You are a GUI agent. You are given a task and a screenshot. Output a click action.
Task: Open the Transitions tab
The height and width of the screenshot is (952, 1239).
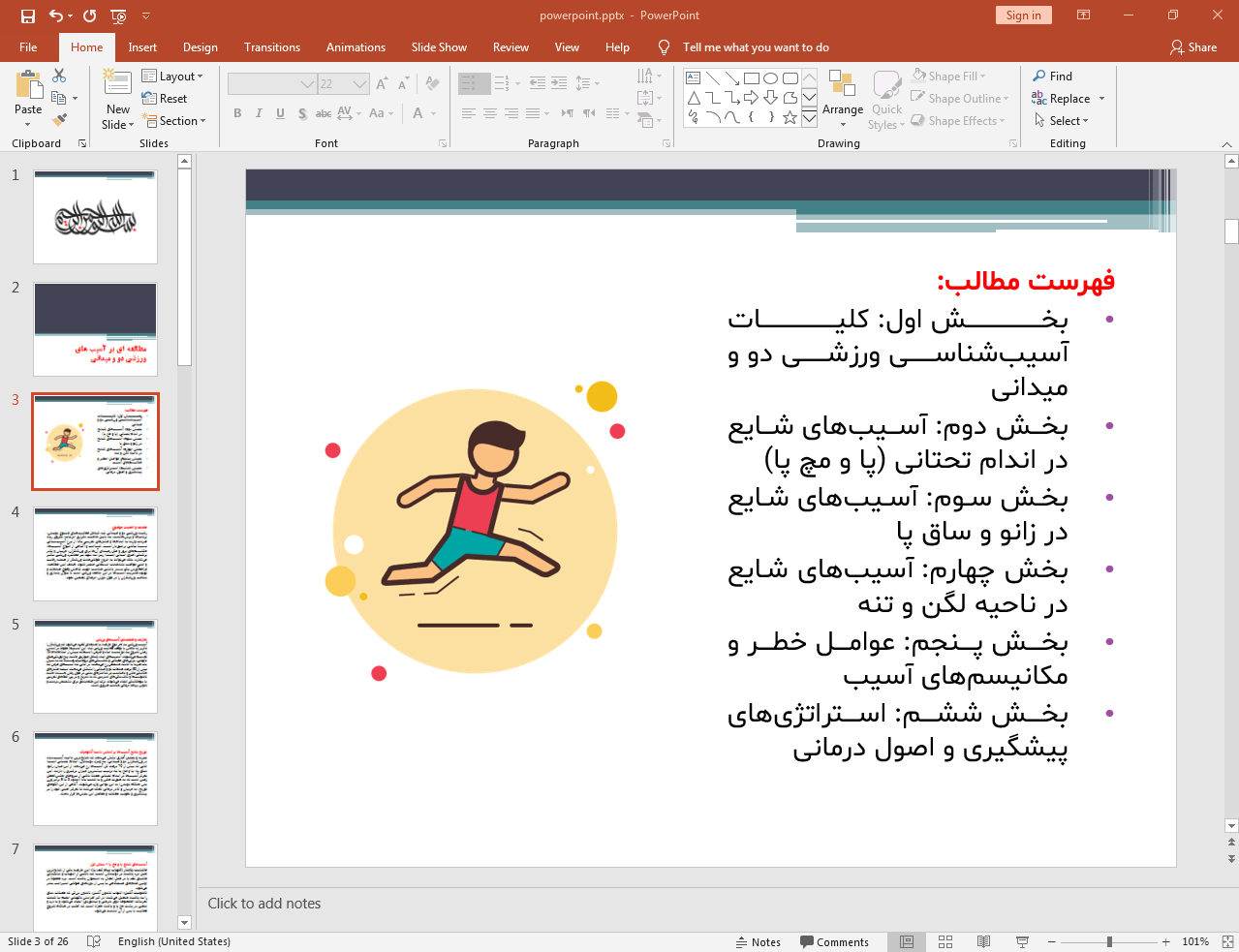coord(271,47)
